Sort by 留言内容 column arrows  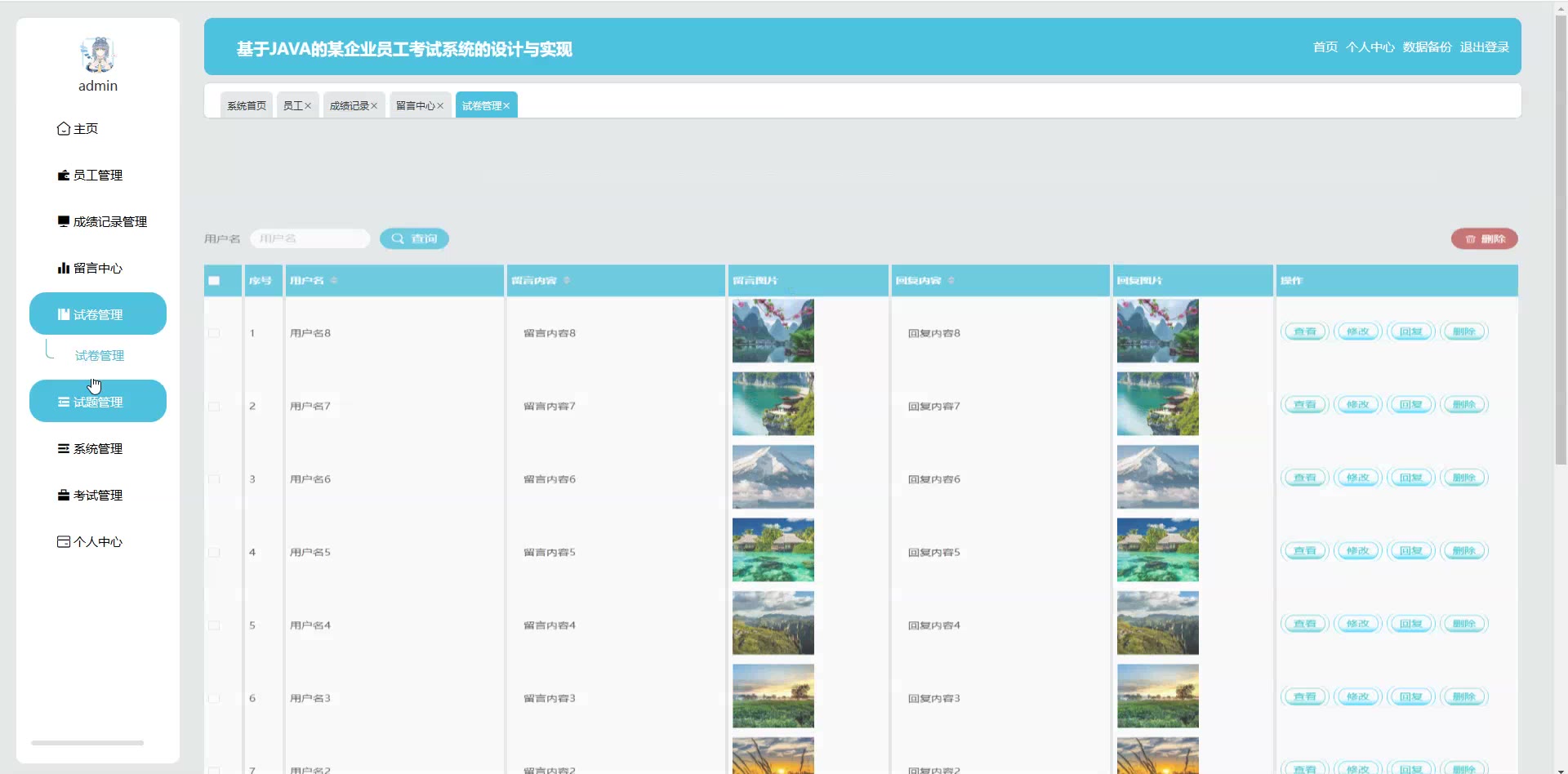(567, 281)
